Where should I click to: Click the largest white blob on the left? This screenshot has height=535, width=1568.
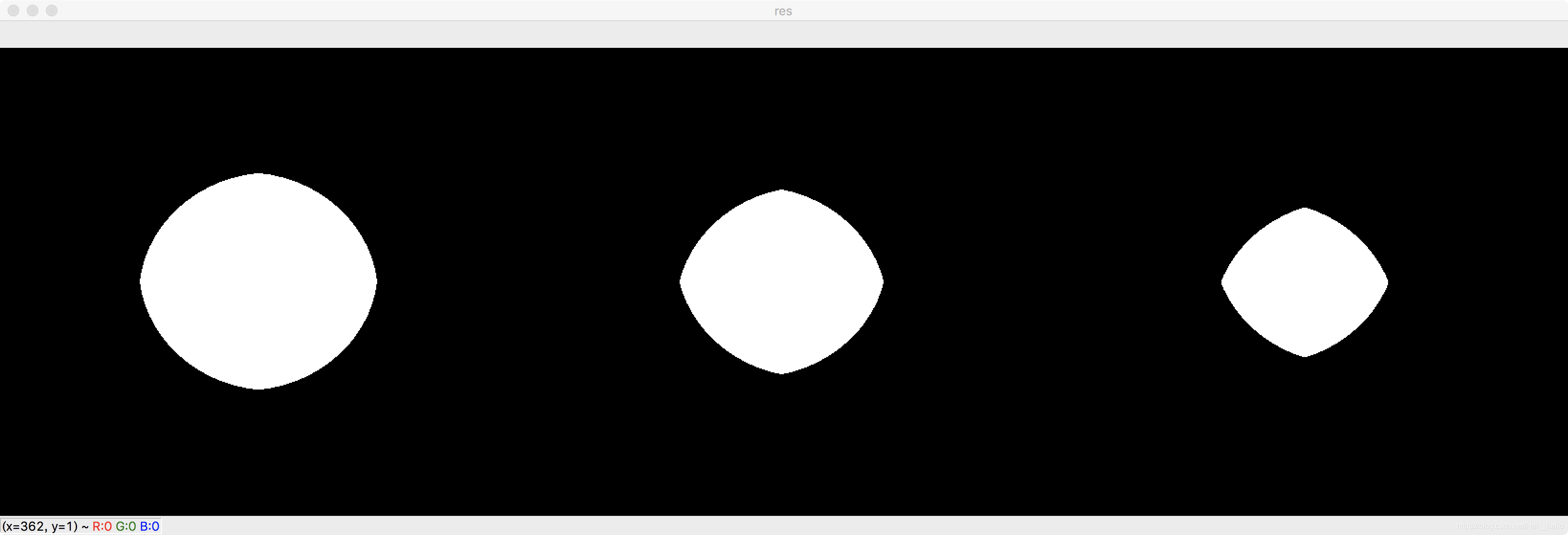258,281
